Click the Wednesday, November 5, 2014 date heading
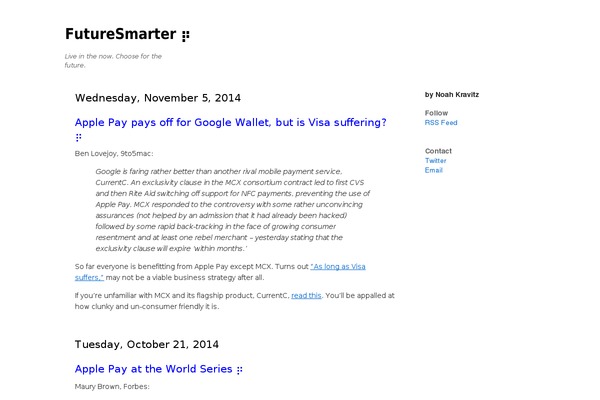The width and height of the screenshot is (600, 400). coord(158,98)
